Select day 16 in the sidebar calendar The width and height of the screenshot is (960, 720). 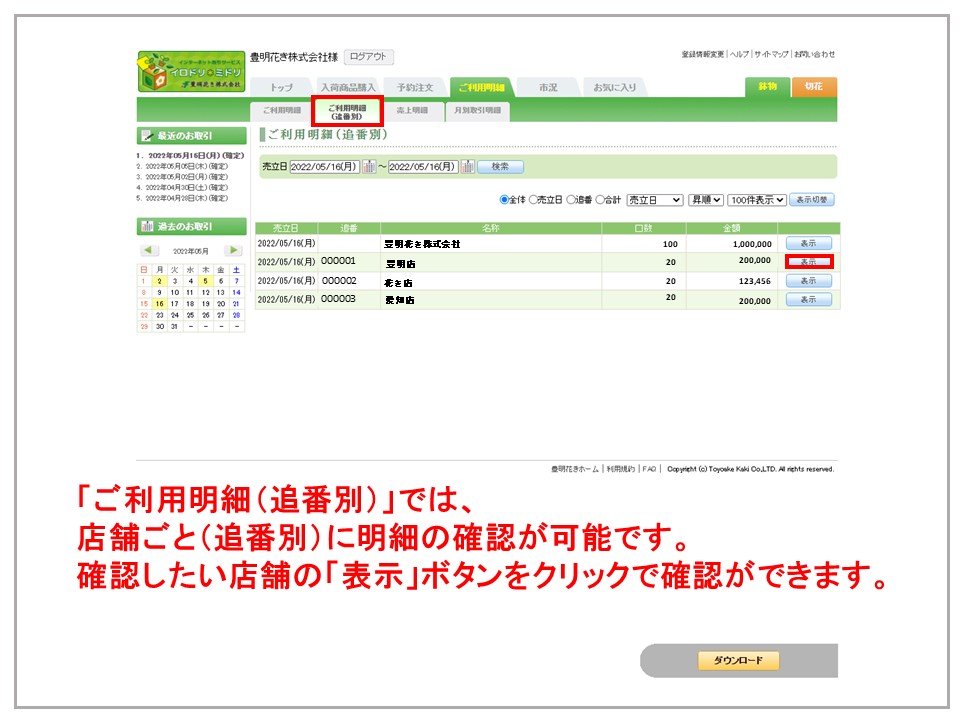158,303
